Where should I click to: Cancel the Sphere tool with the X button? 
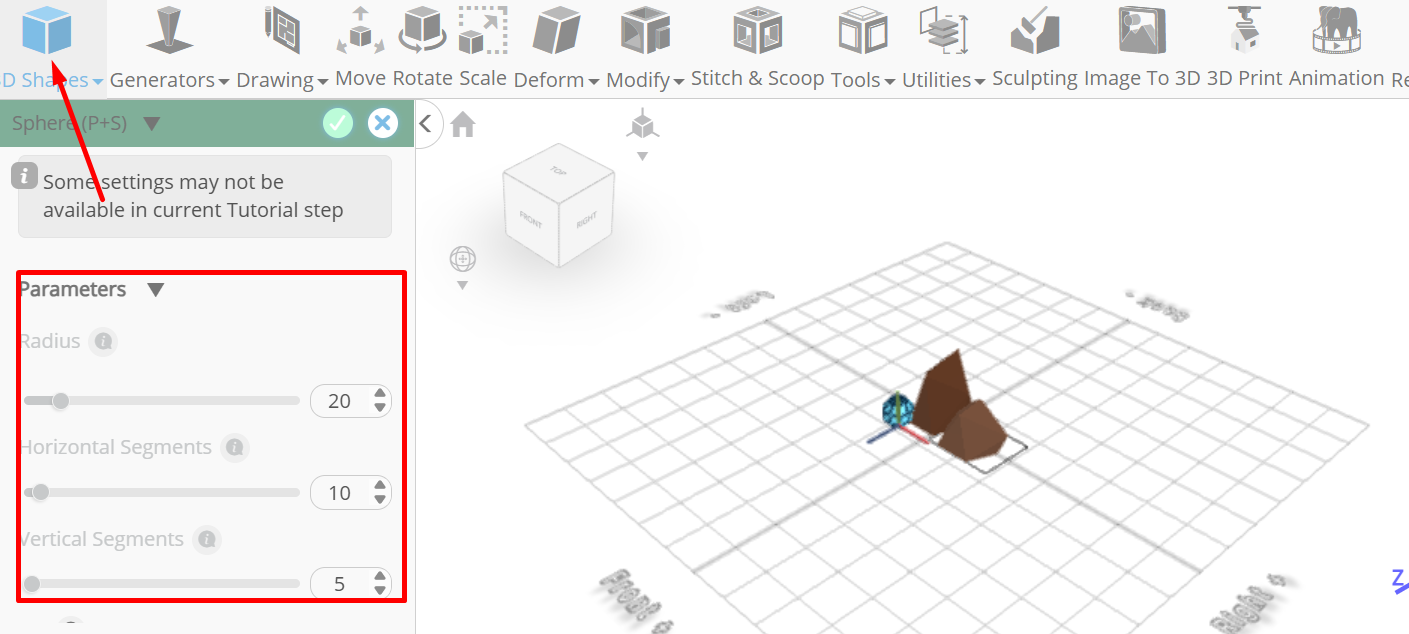[x=382, y=123]
